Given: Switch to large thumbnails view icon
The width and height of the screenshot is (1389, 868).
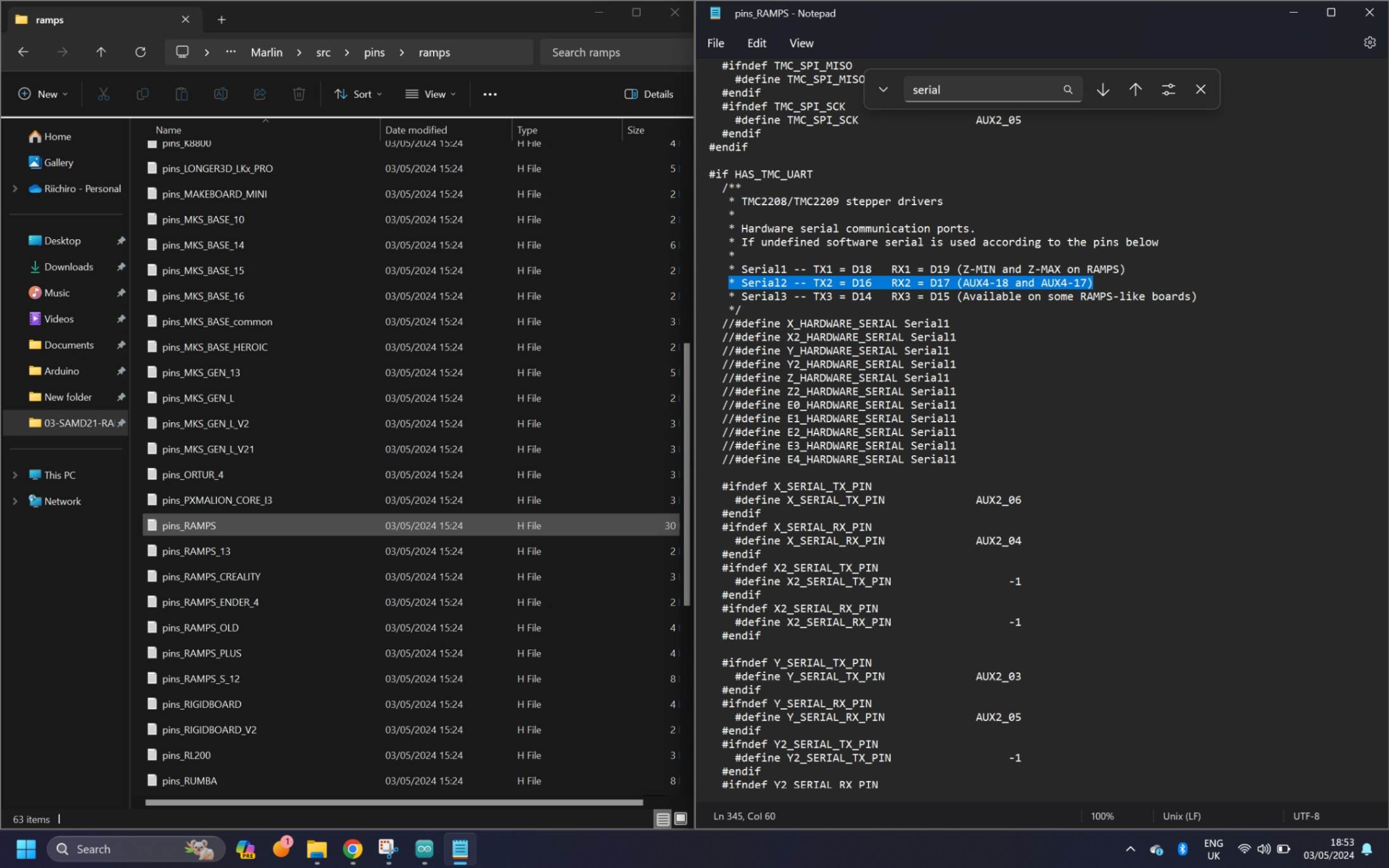Looking at the screenshot, I should click(681, 819).
